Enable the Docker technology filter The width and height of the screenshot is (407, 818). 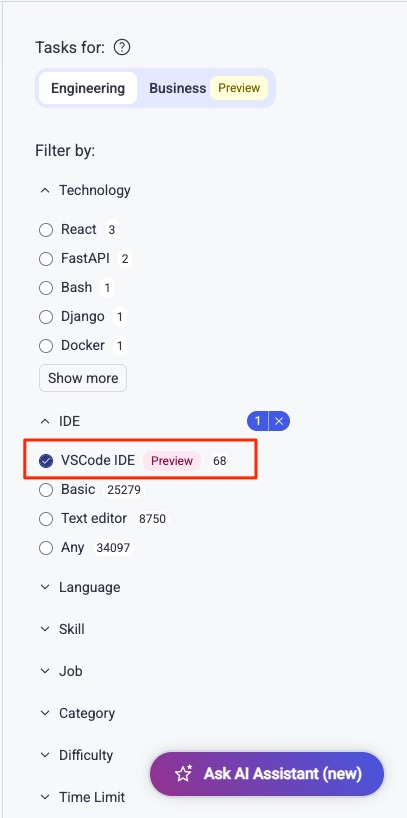coord(46,346)
